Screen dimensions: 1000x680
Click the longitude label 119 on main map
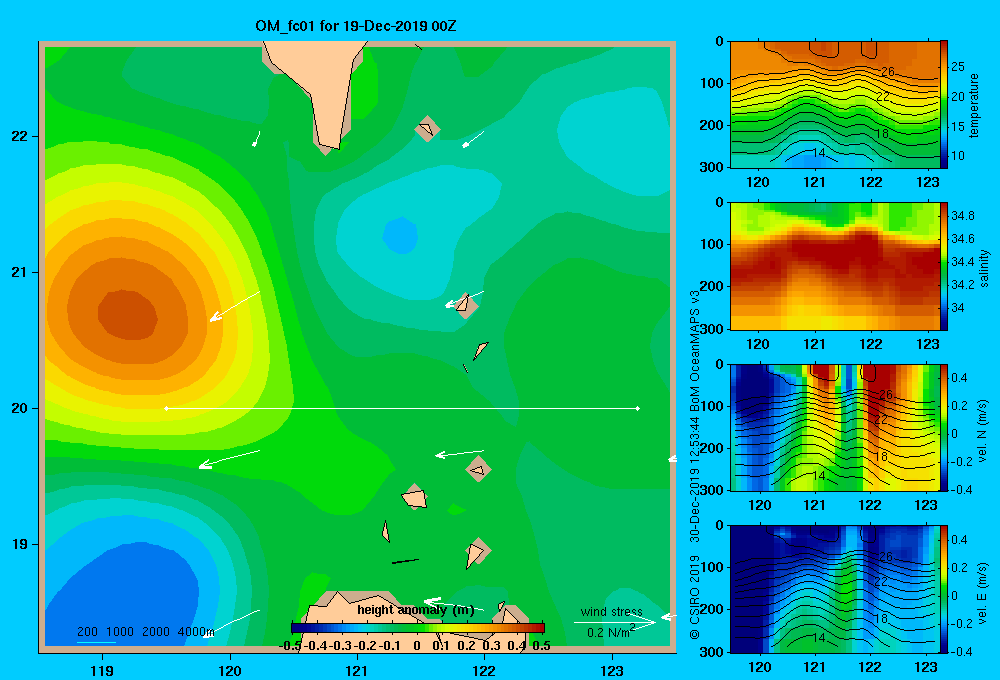[x=102, y=670]
